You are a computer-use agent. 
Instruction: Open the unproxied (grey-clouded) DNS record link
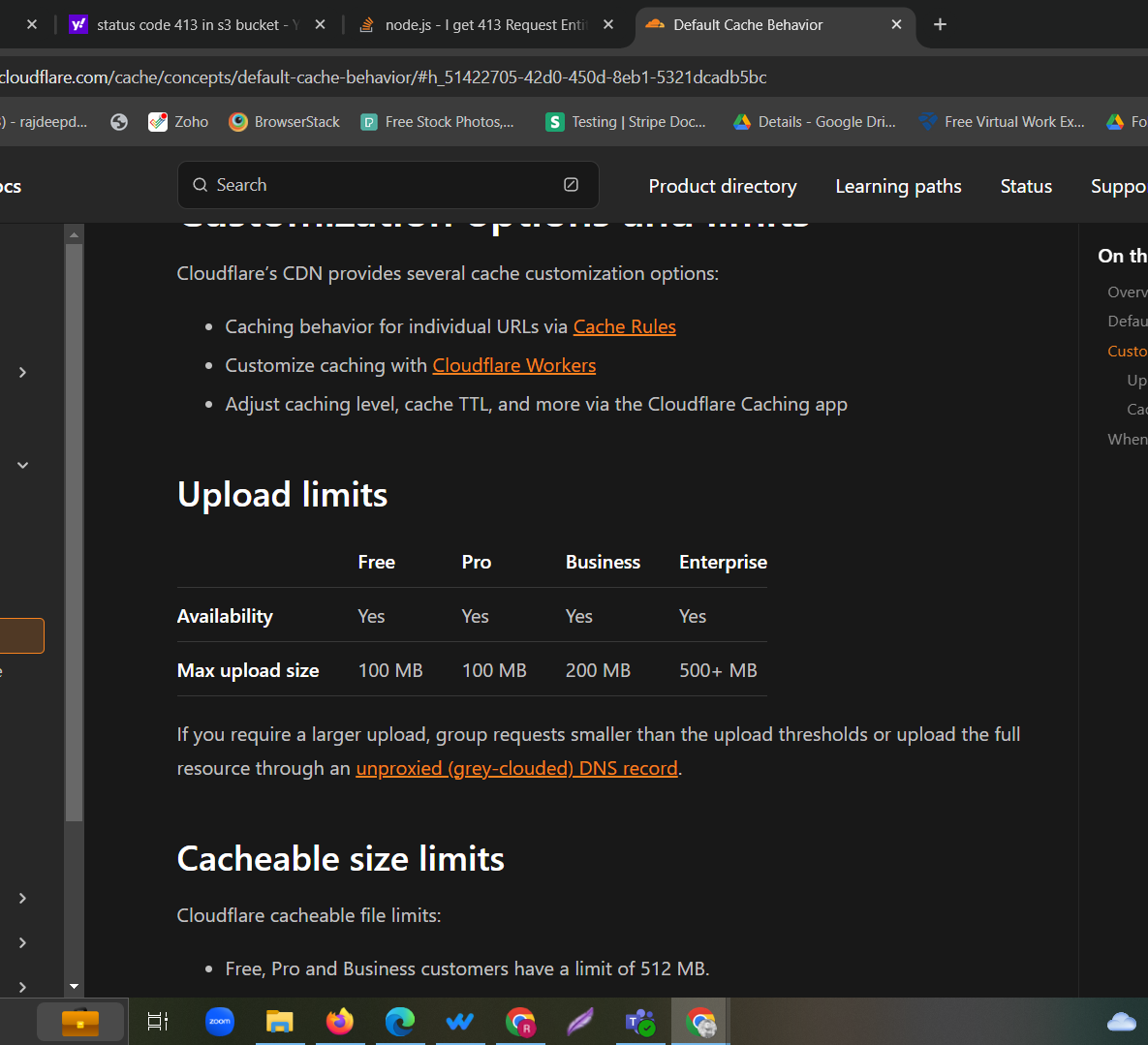point(516,769)
